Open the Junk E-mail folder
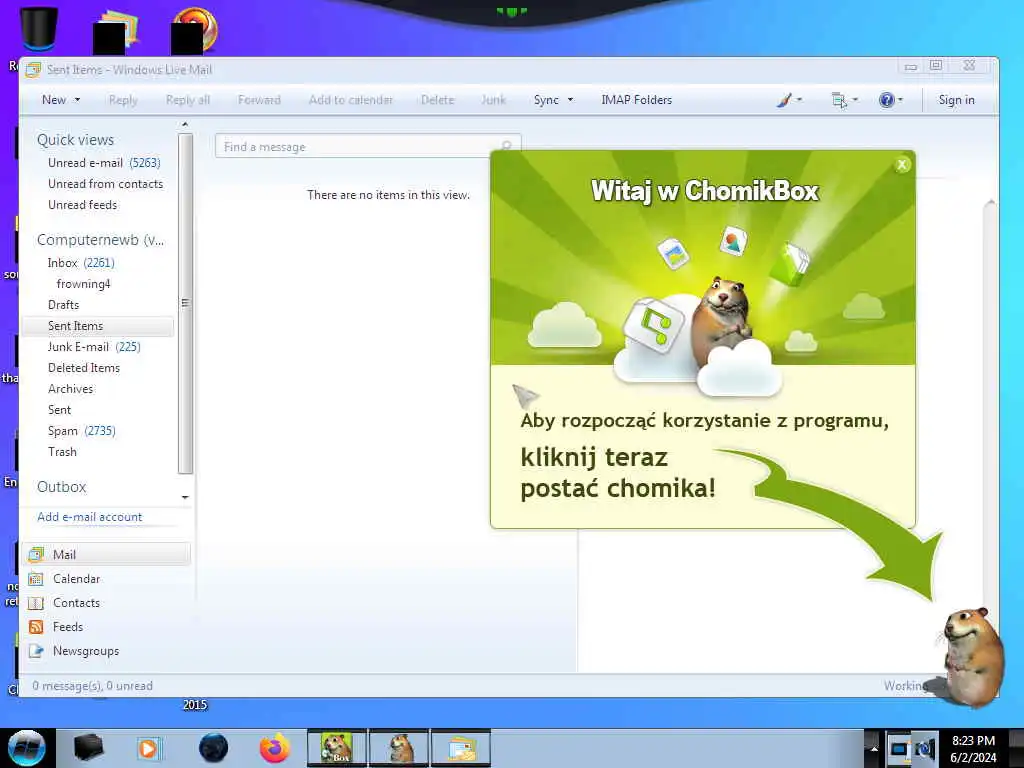This screenshot has width=1024, height=768. click(x=94, y=347)
